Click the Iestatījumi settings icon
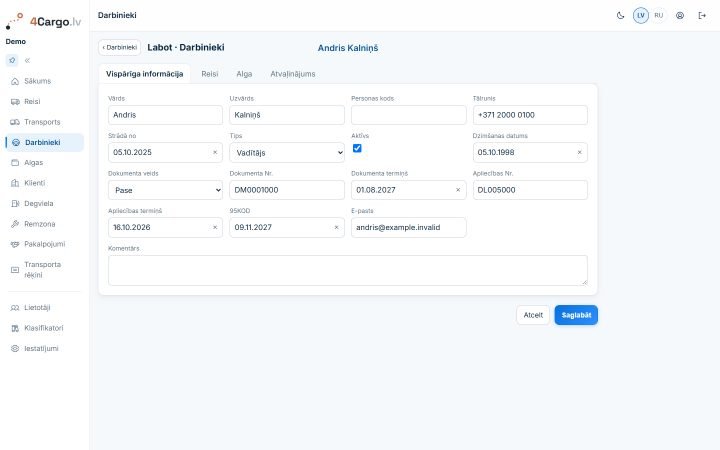This screenshot has width=720, height=450. (15, 349)
